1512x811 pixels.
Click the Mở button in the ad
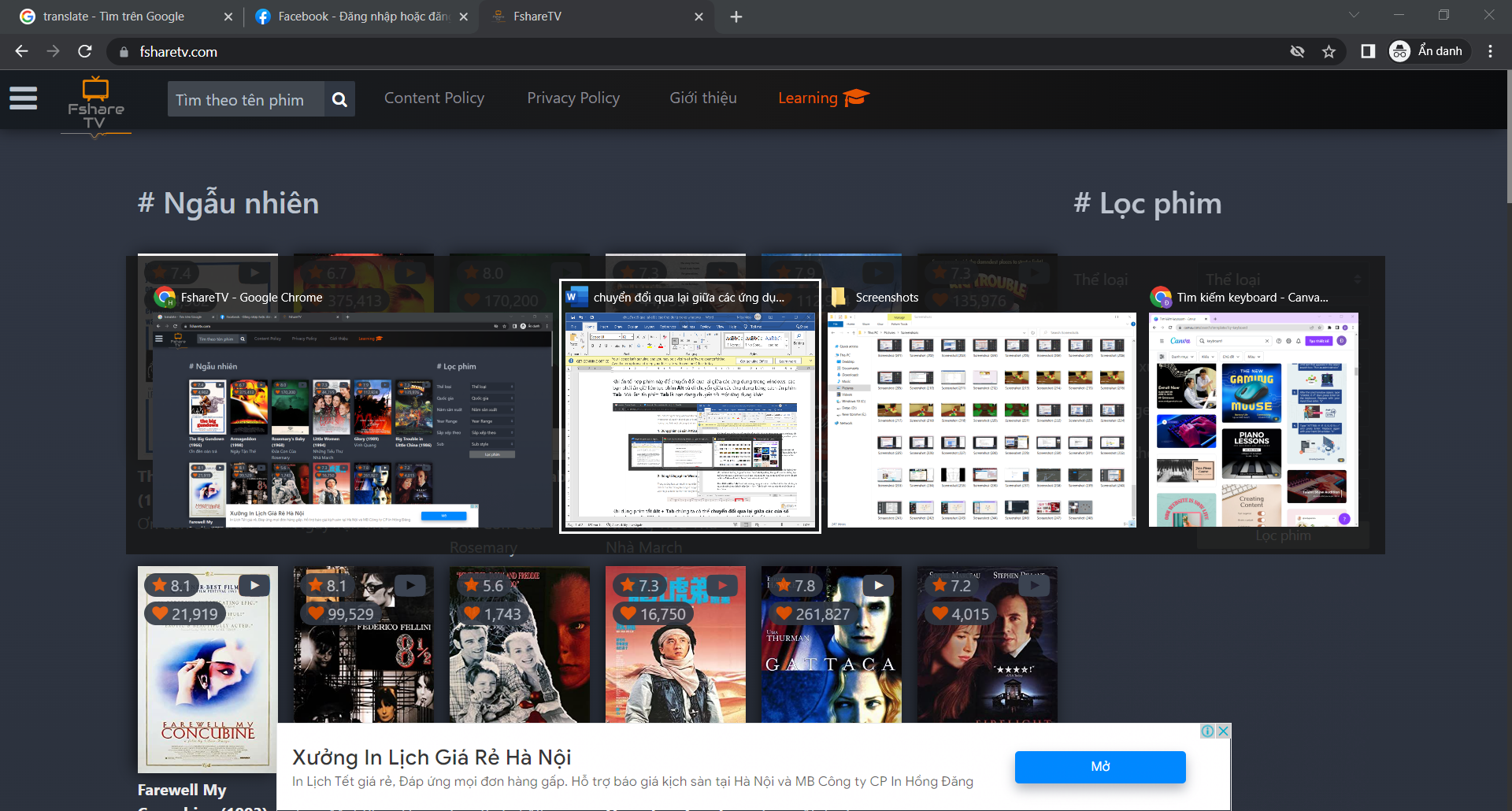[x=1100, y=767]
